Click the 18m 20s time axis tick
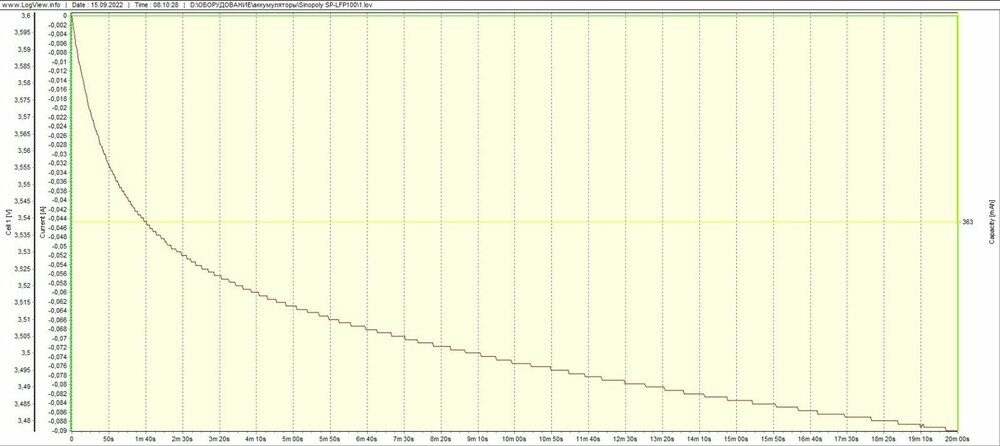Screen dimensions: 1000x446 pos(885,440)
